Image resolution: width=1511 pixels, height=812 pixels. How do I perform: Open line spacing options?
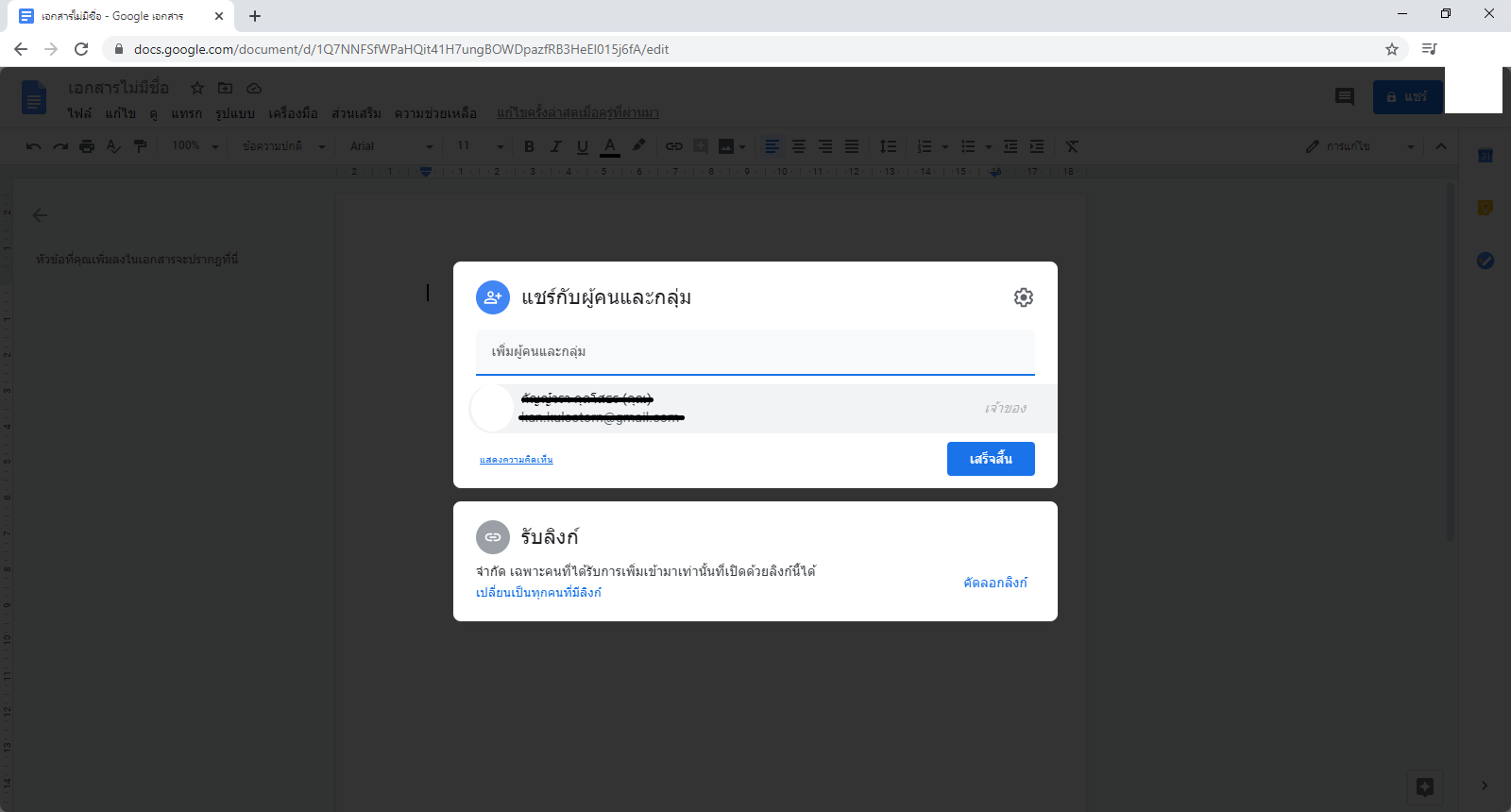click(888, 146)
